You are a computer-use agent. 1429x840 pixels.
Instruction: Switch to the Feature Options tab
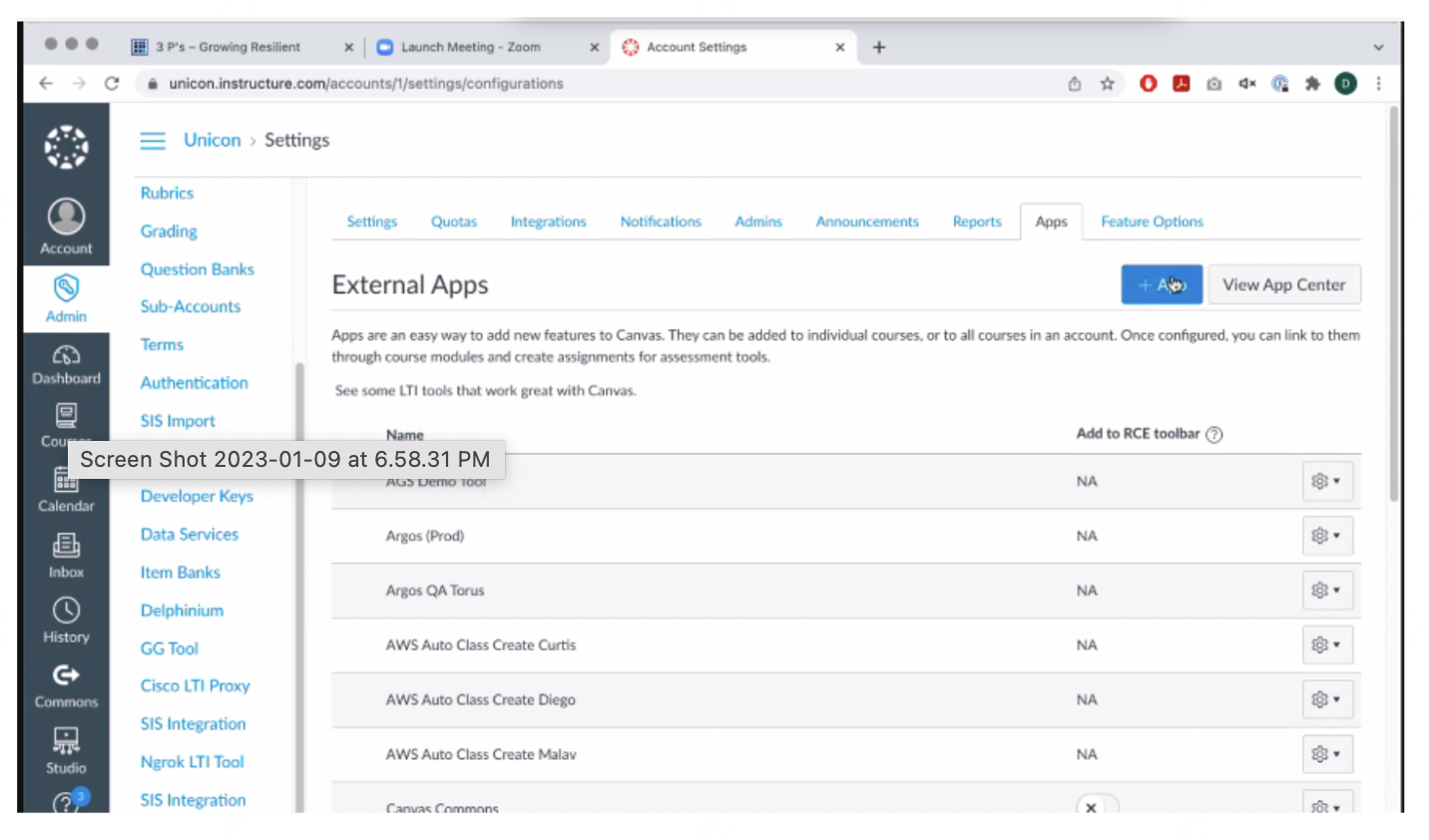pyautogui.click(x=1151, y=221)
